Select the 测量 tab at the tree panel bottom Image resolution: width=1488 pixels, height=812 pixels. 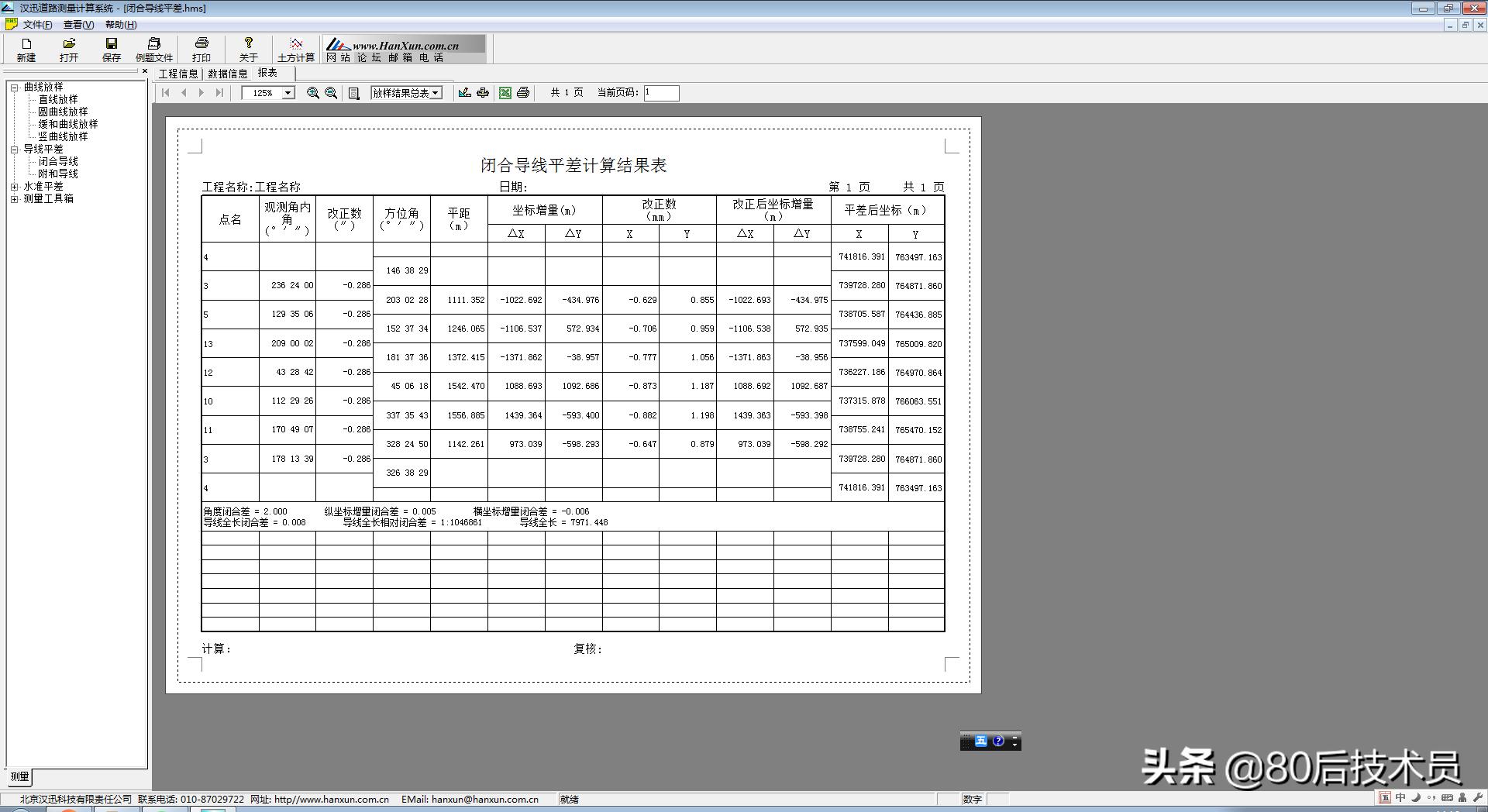19,776
